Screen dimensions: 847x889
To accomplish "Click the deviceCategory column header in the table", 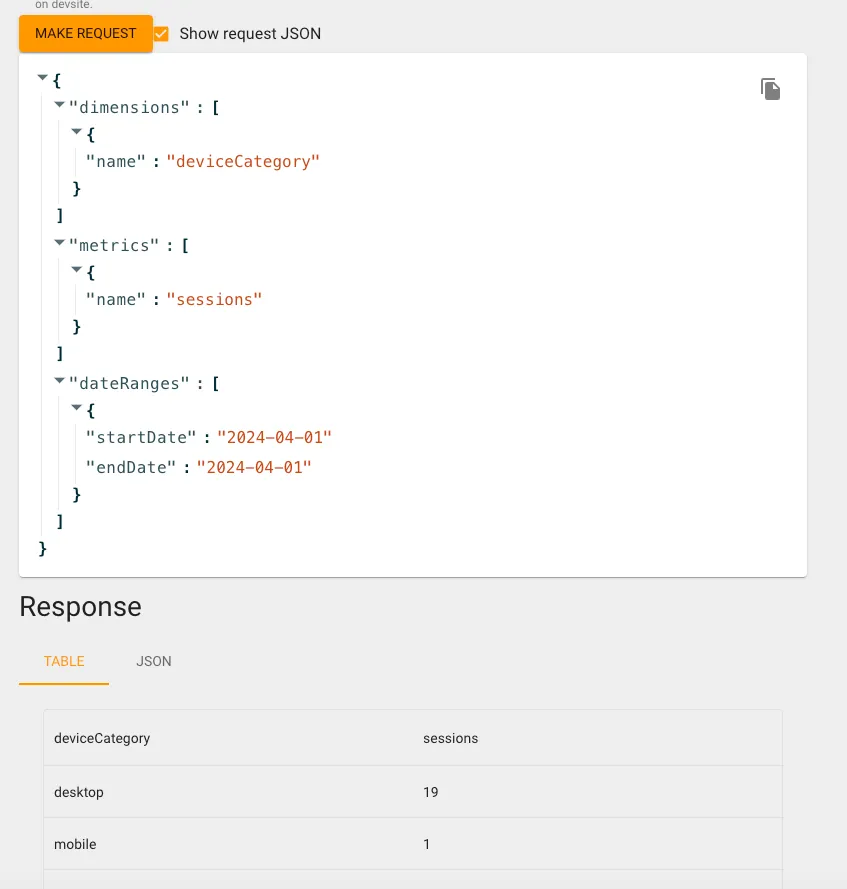I will pos(102,738).
